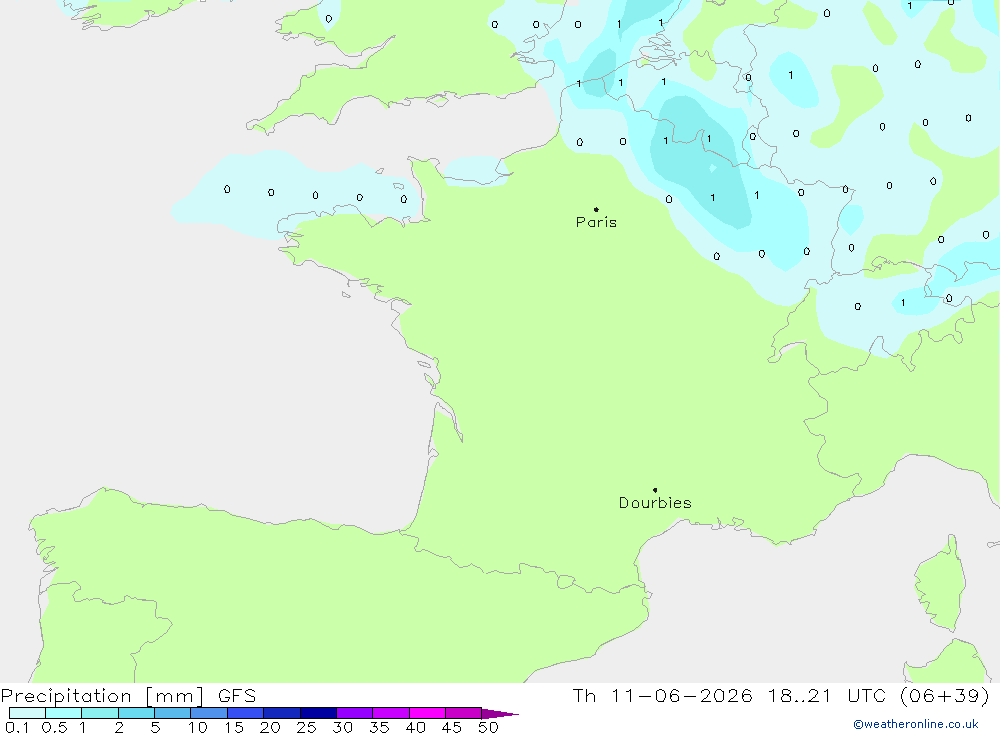Select the 45 mm magenta legend swatch
1000x733 pixels.
click(464, 713)
